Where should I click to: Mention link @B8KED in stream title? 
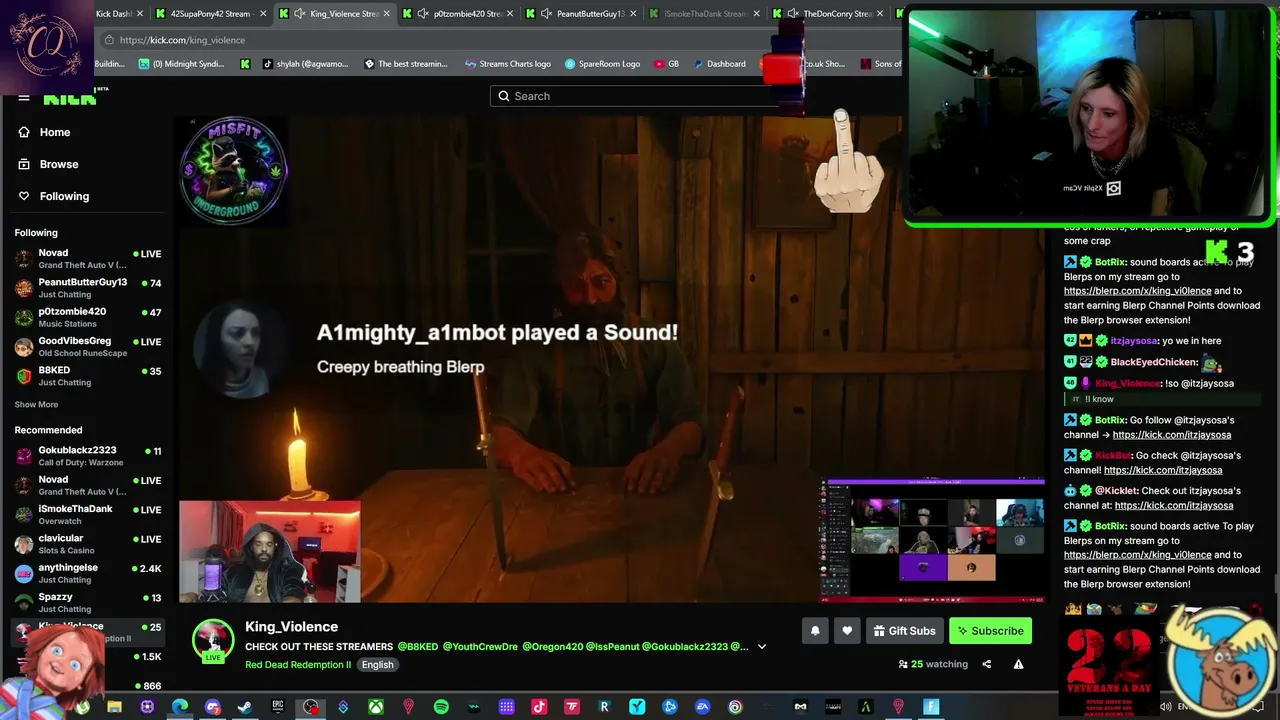(x=418, y=647)
